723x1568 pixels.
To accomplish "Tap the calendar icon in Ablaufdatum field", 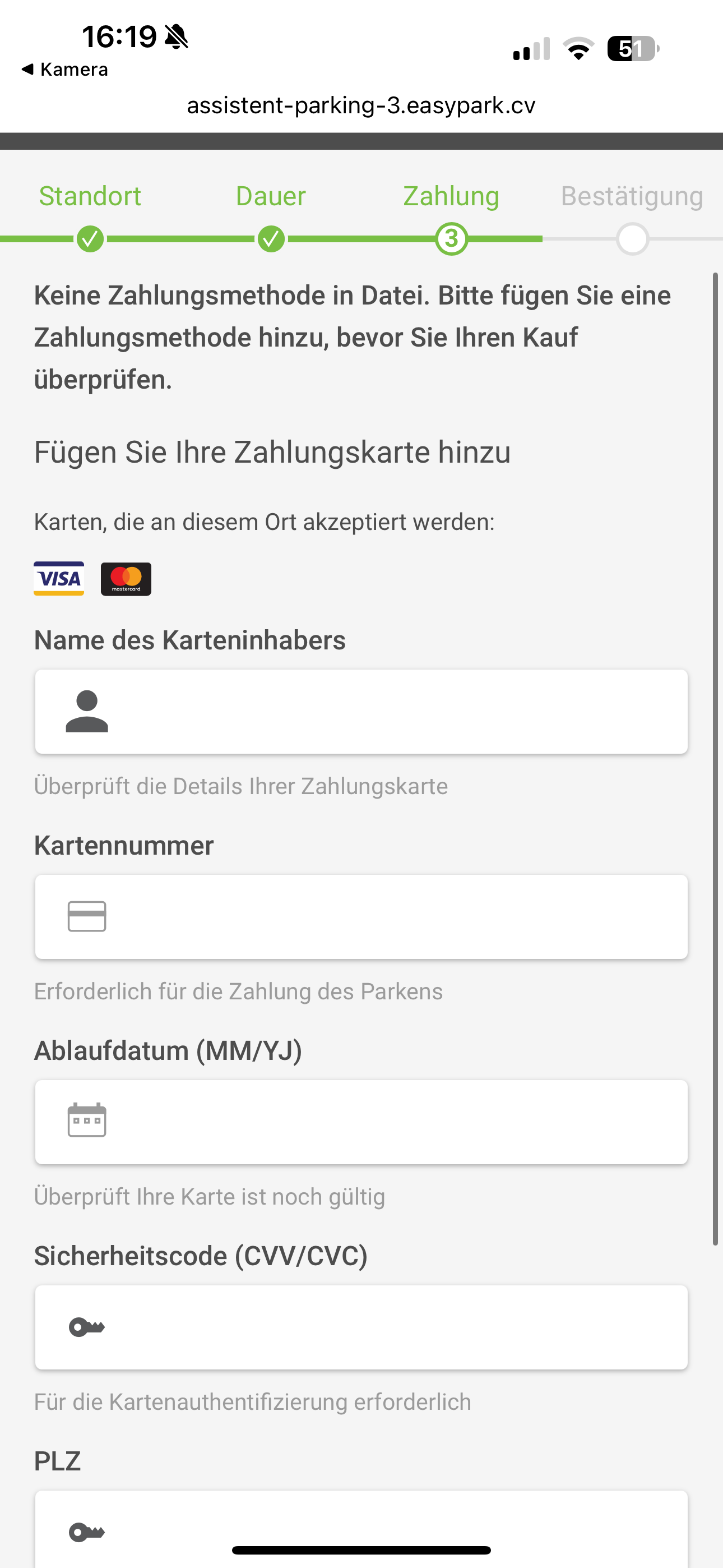I will (x=87, y=1120).
